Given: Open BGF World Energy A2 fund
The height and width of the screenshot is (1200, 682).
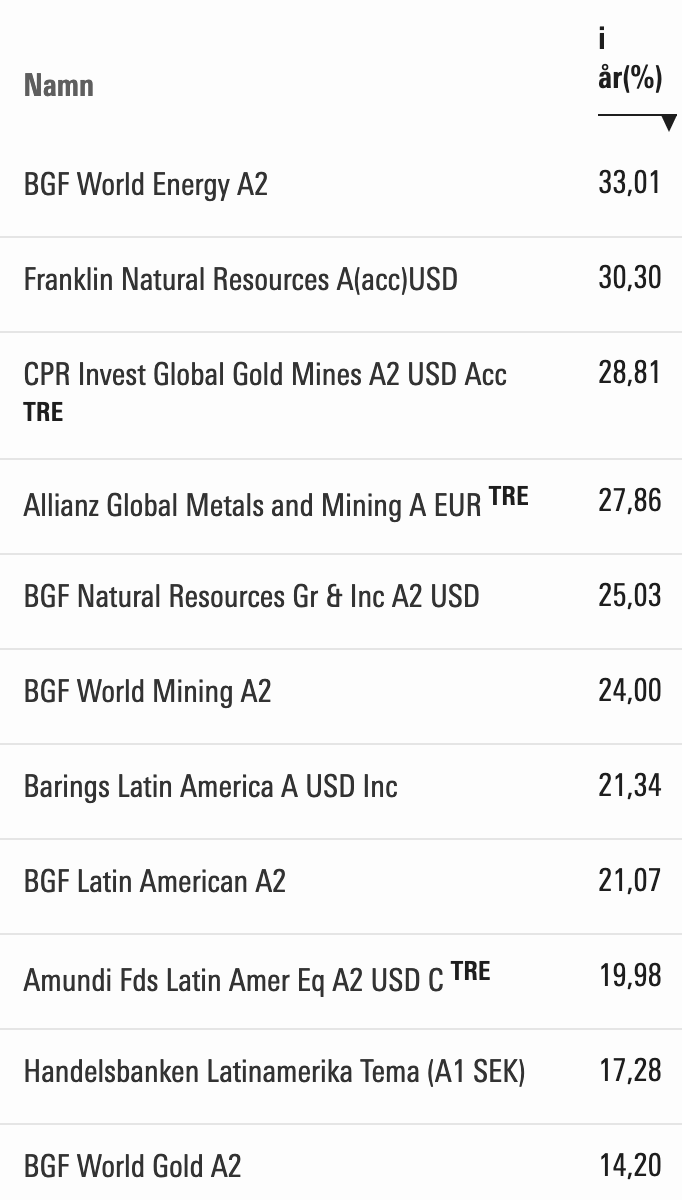Looking at the screenshot, I should [x=146, y=185].
